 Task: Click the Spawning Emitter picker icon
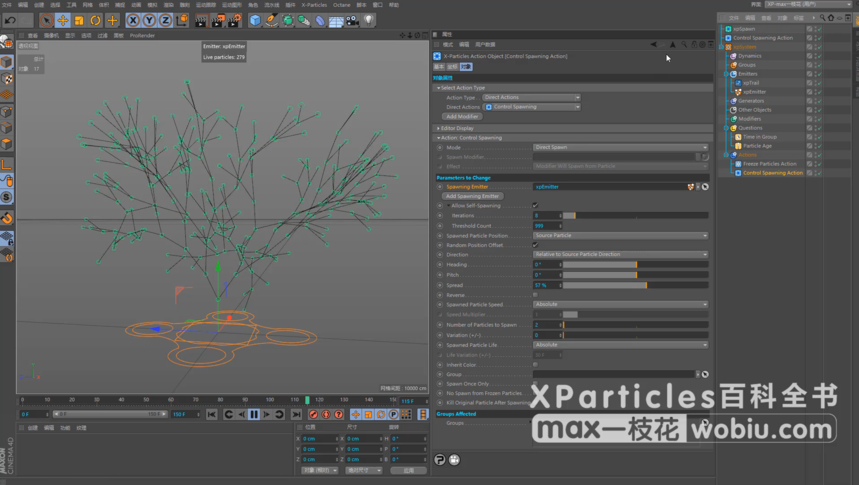click(x=705, y=187)
